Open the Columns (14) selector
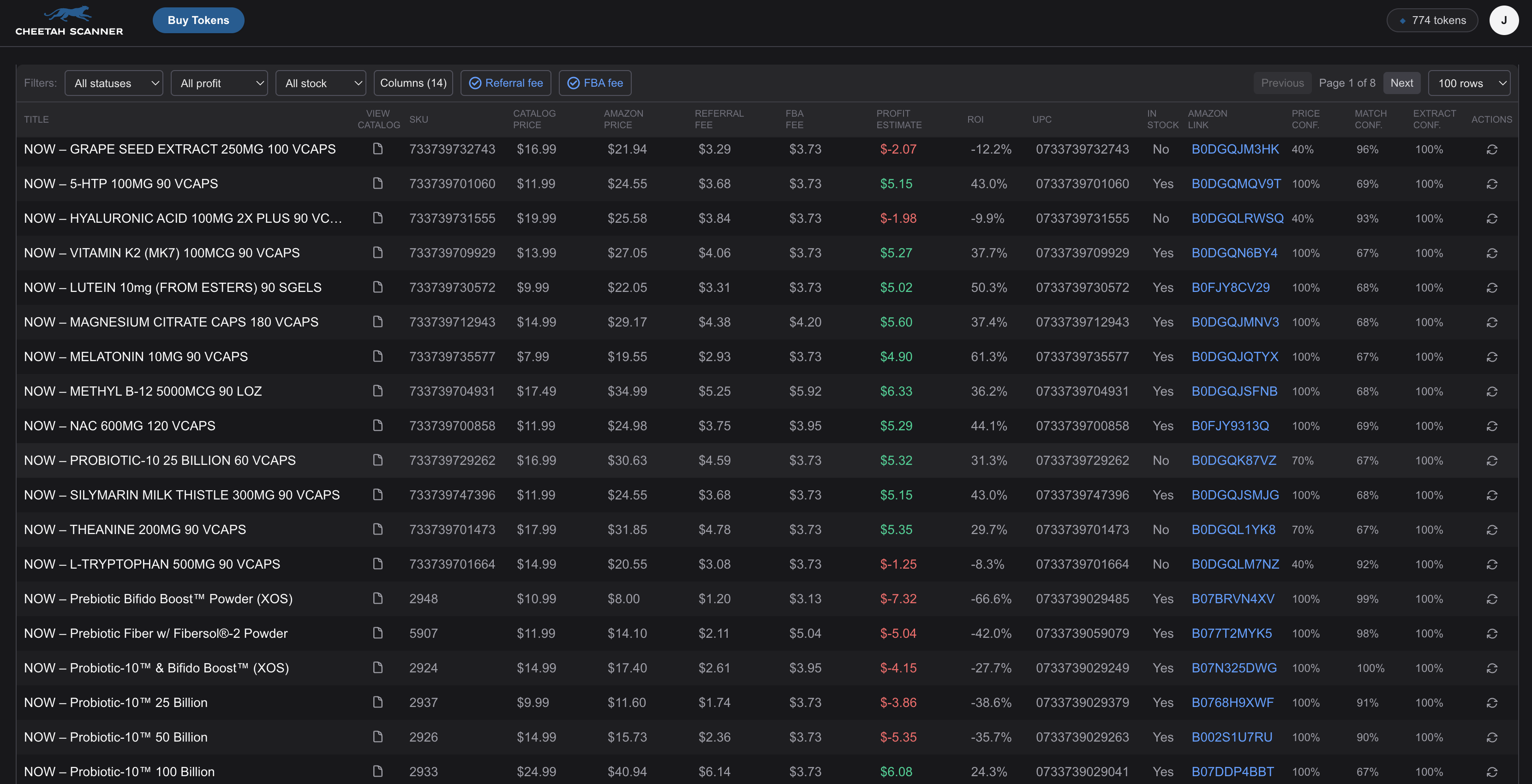The width and height of the screenshot is (1532, 784). tap(413, 83)
